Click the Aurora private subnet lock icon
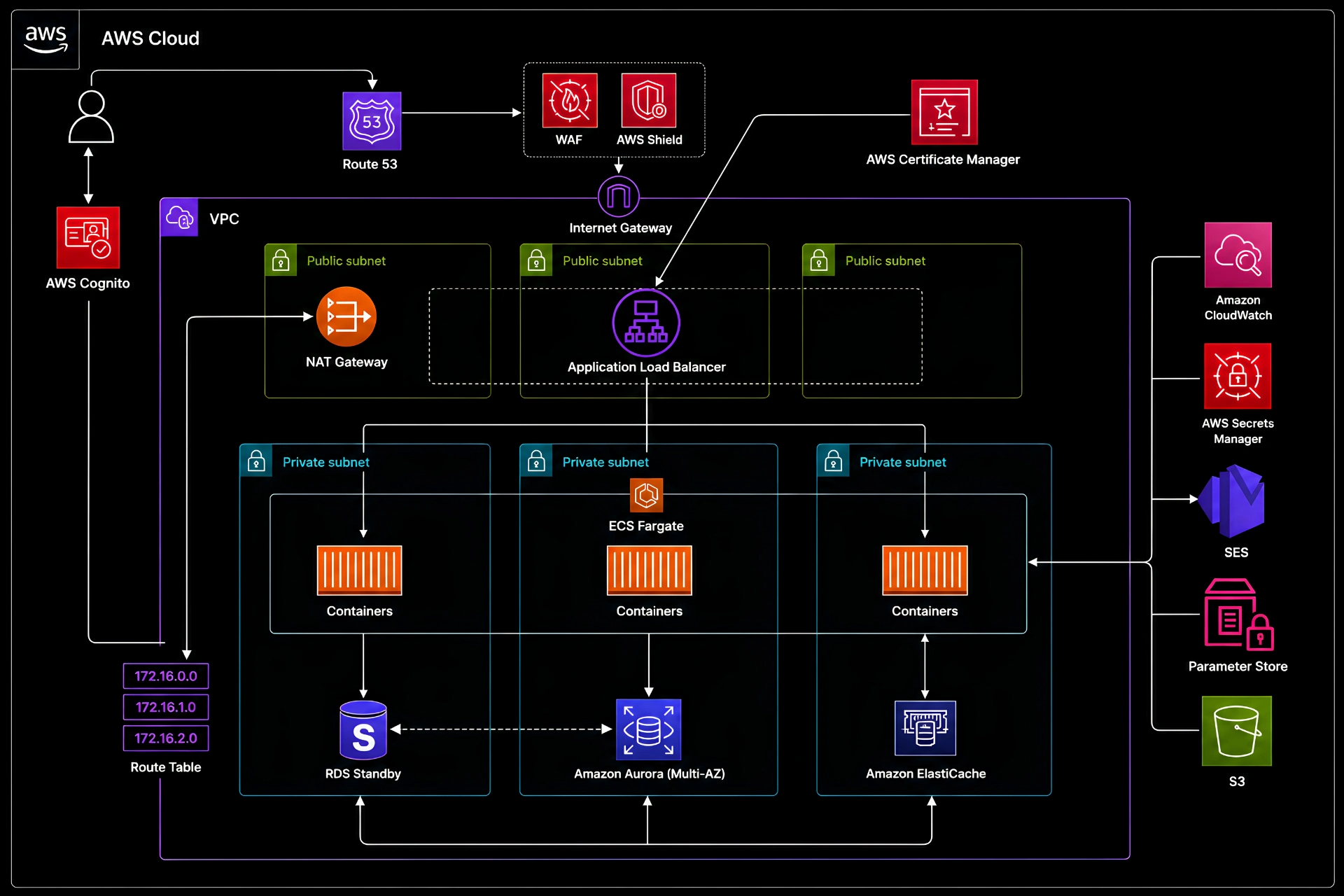 (536, 461)
